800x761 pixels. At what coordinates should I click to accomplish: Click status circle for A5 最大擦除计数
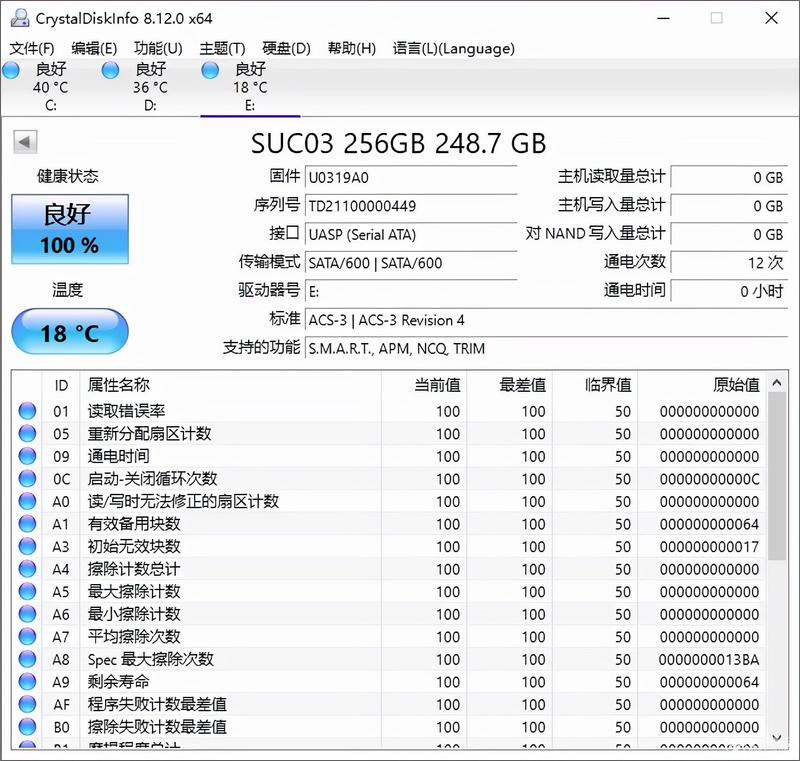pyautogui.click(x=27, y=591)
